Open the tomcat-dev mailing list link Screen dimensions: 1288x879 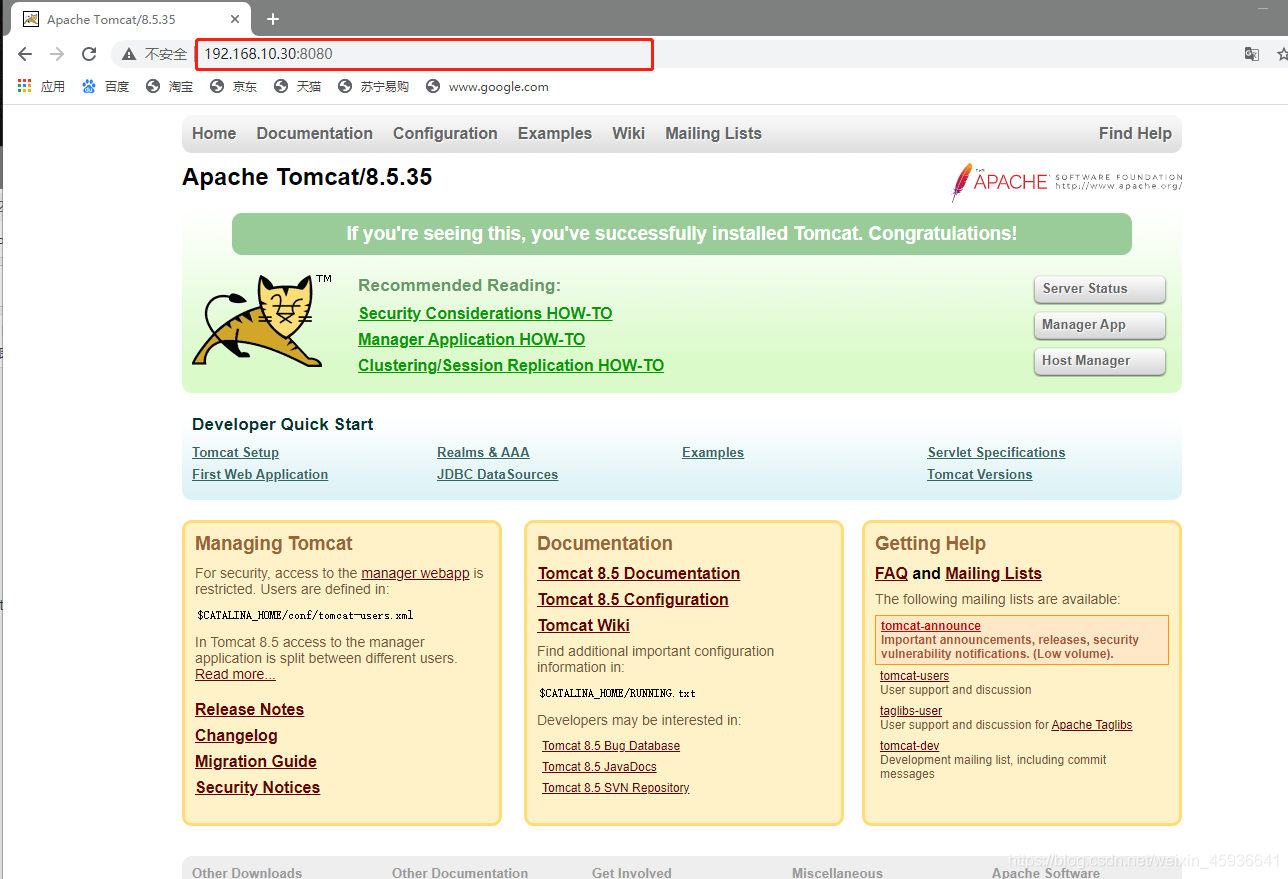point(909,746)
